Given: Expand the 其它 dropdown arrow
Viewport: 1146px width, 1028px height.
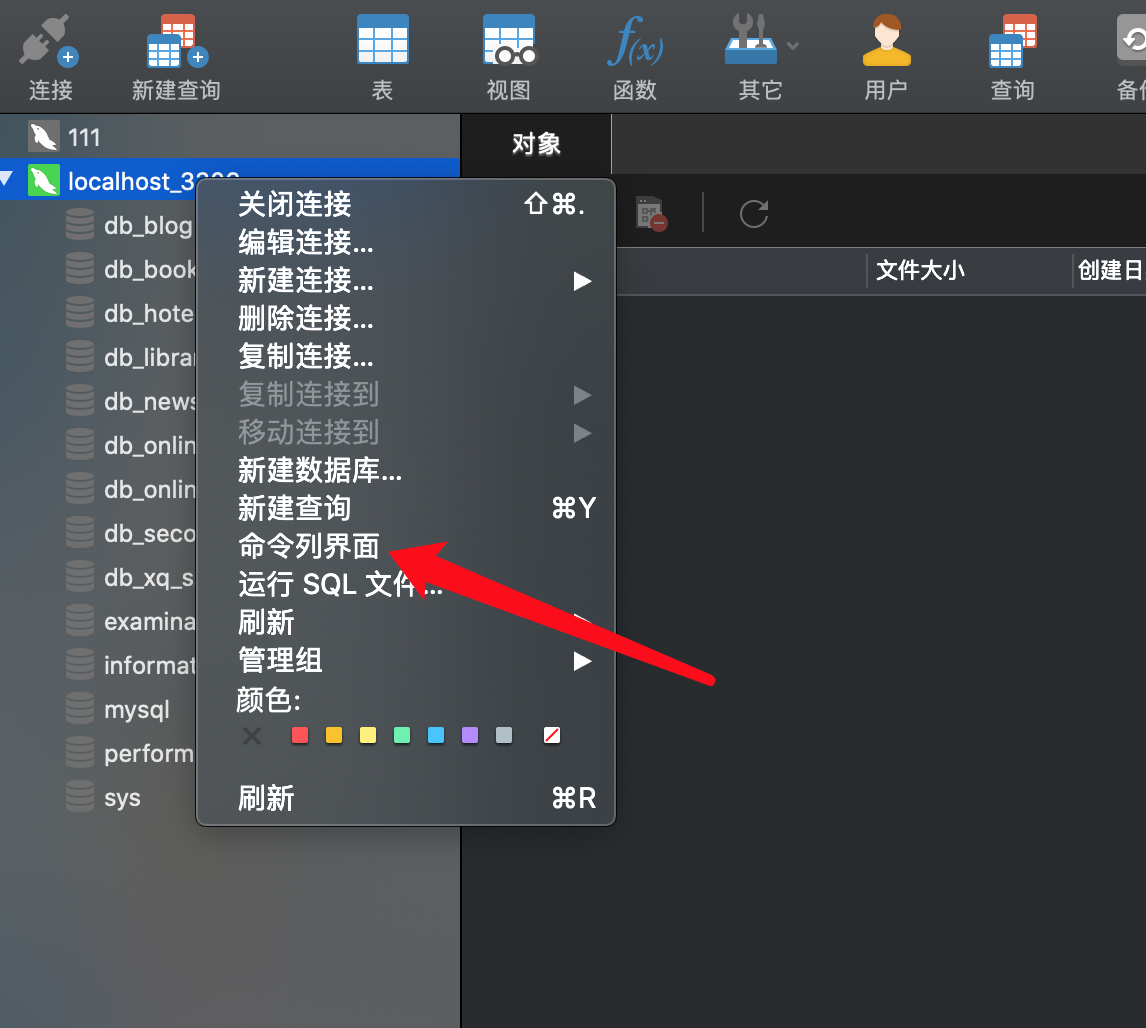Looking at the screenshot, I should pos(792,45).
